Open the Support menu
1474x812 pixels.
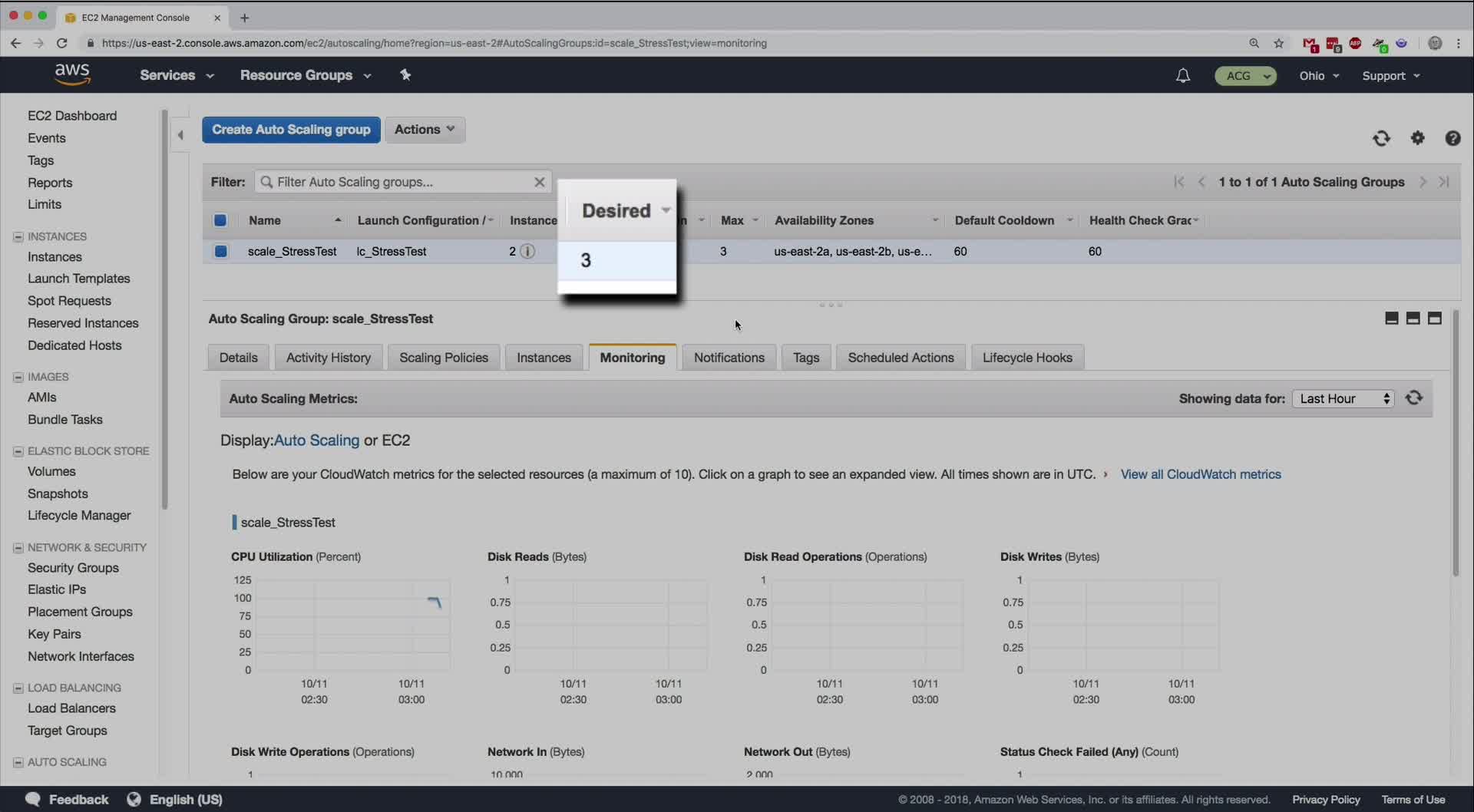click(x=1391, y=75)
